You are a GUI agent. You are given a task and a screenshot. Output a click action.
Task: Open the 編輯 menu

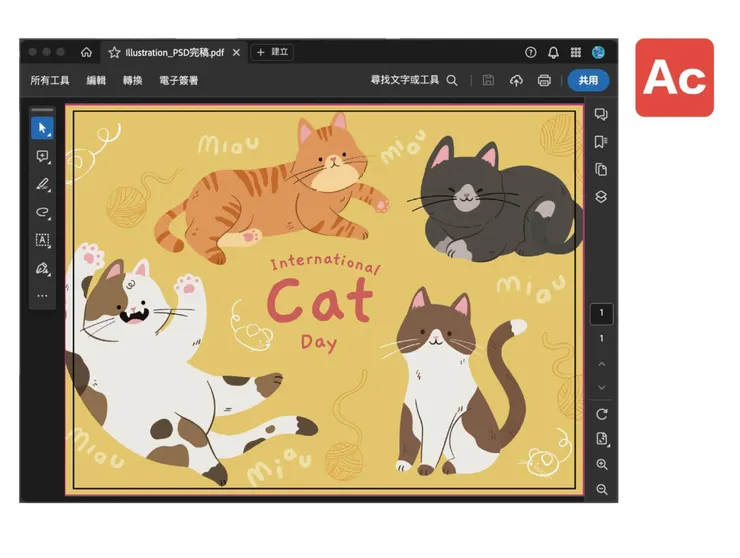tap(96, 80)
